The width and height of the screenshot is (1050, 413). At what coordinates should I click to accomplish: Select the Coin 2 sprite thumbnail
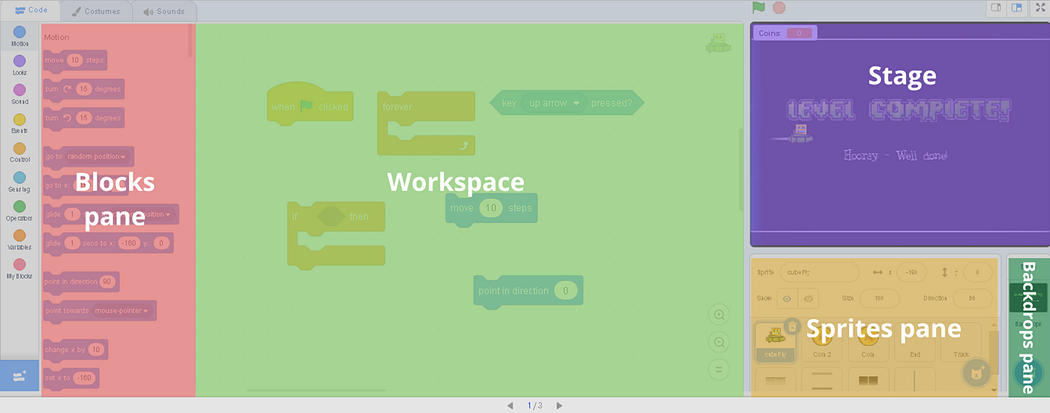tap(822, 343)
